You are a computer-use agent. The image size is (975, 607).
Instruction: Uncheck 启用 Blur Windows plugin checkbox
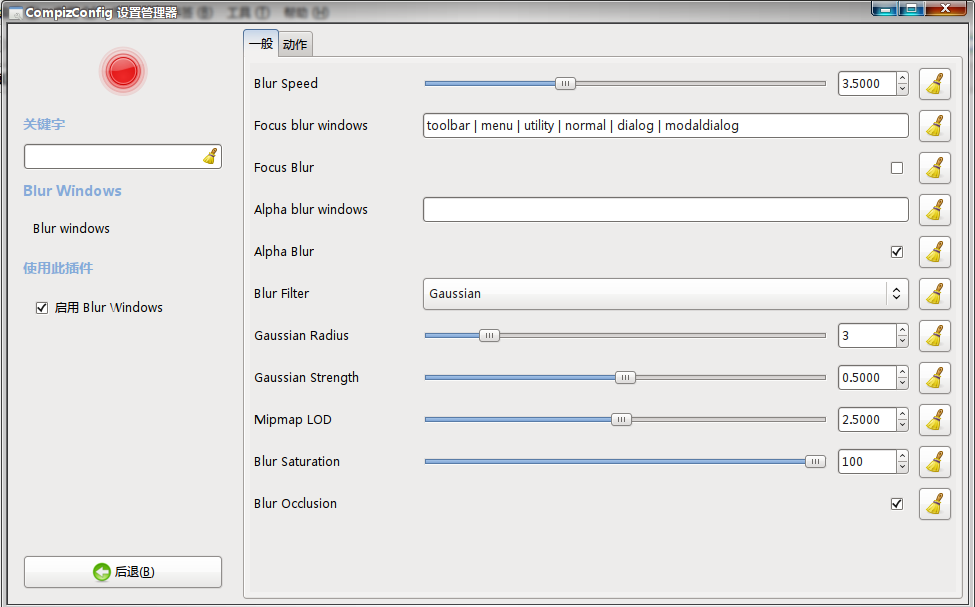pyautogui.click(x=42, y=308)
